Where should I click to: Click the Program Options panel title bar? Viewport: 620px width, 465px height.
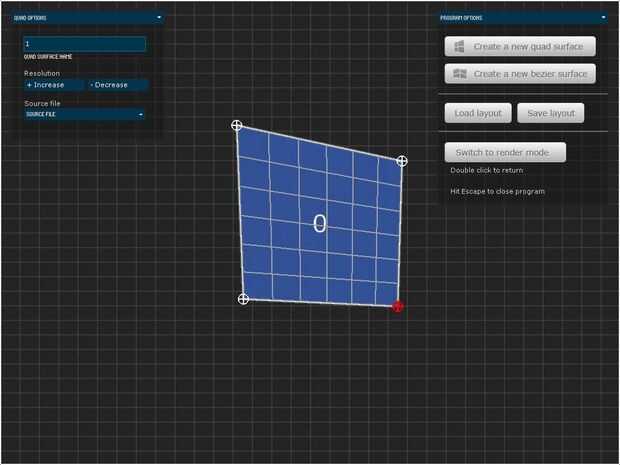(x=523, y=18)
